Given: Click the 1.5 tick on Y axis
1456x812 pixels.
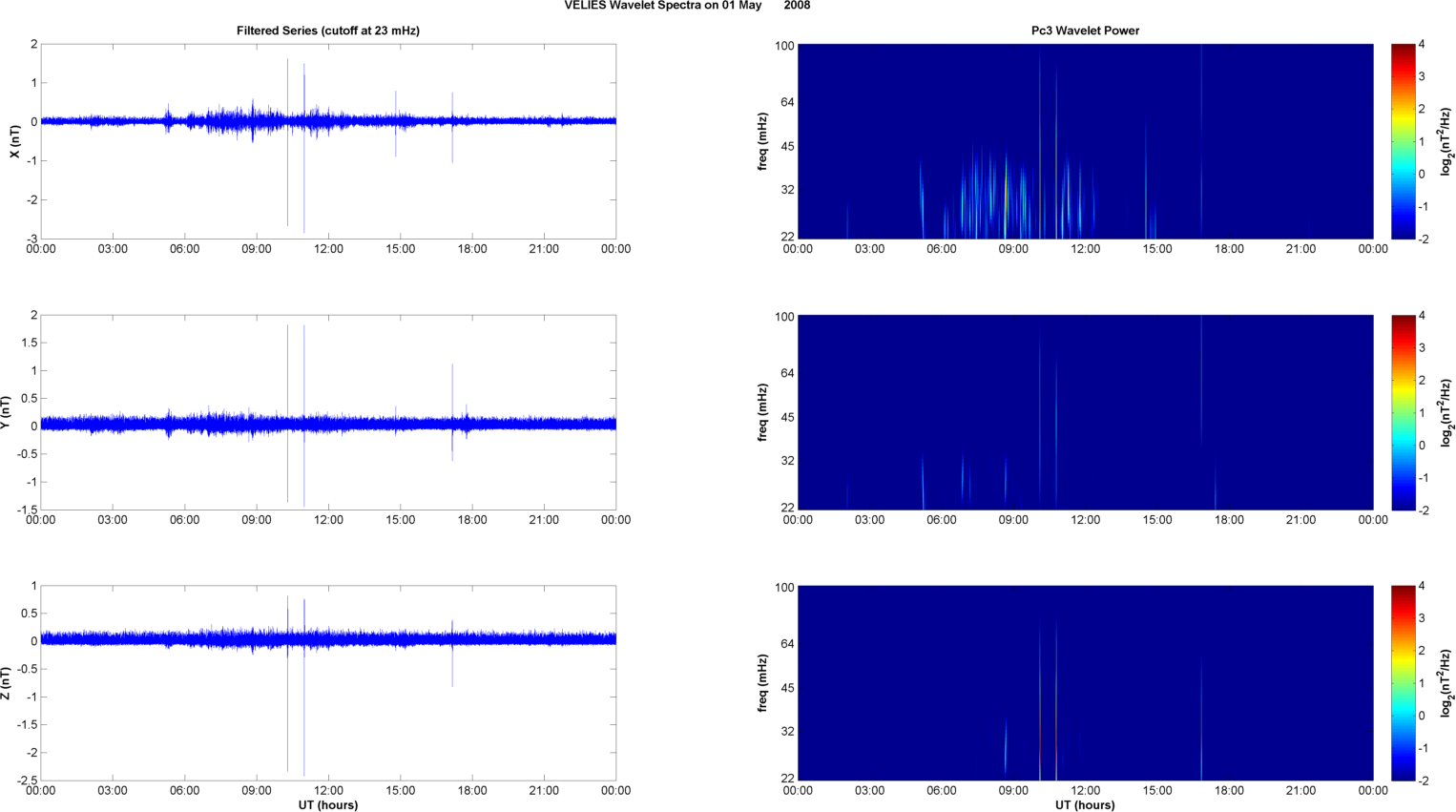Looking at the screenshot, I should [30, 343].
